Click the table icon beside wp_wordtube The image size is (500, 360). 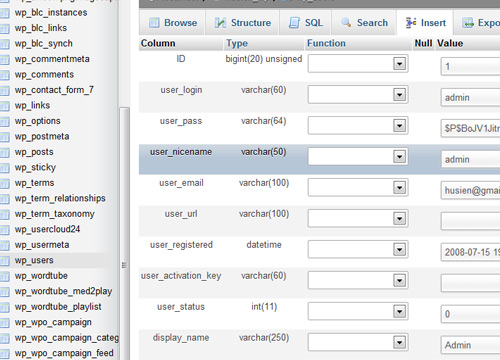click(x=4, y=277)
